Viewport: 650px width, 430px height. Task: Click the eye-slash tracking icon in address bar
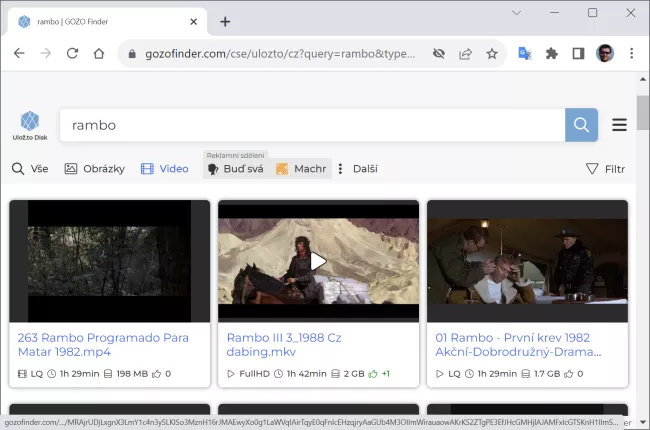tap(438, 53)
